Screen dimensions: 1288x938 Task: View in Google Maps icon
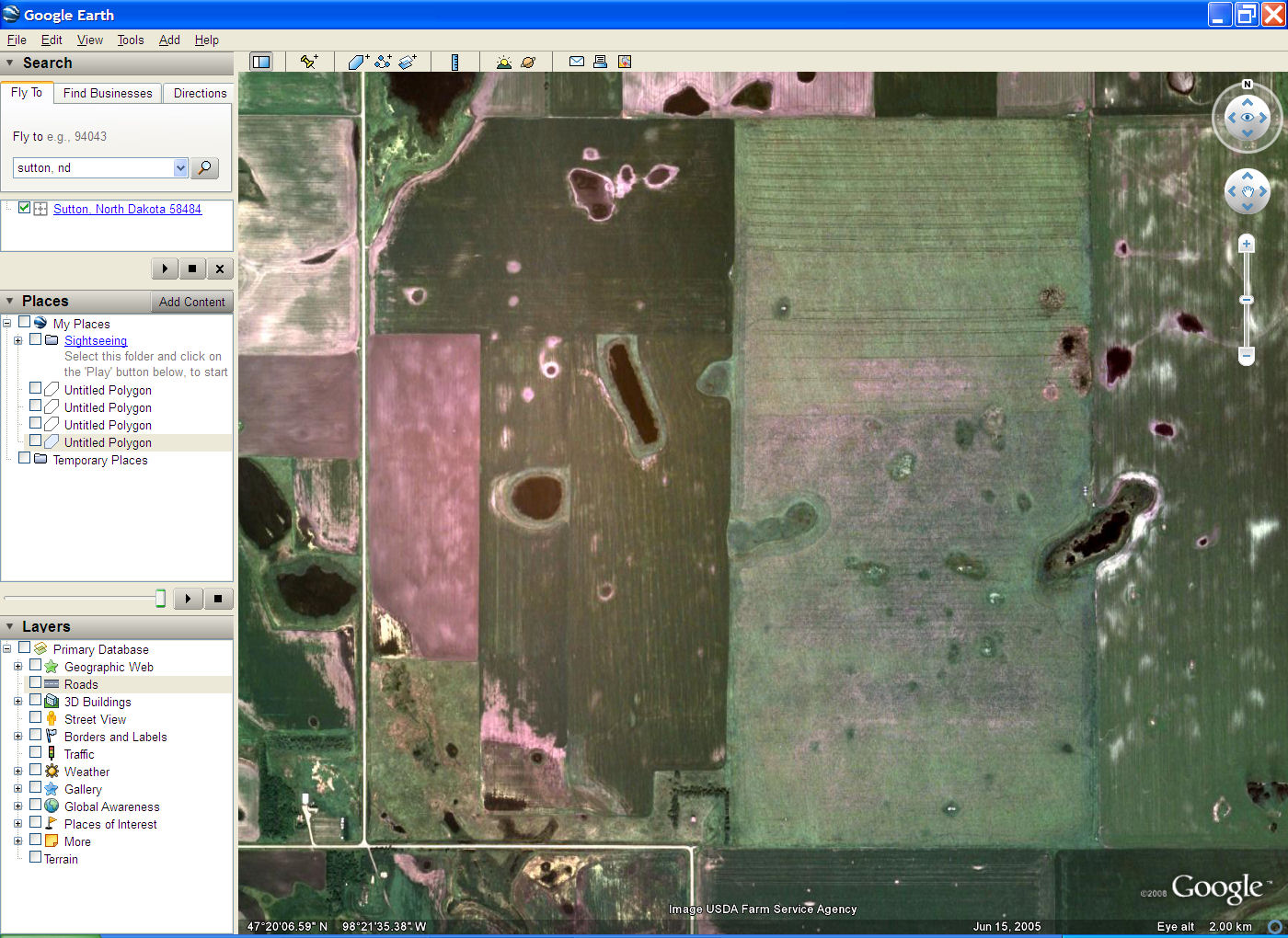(x=625, y=62)
